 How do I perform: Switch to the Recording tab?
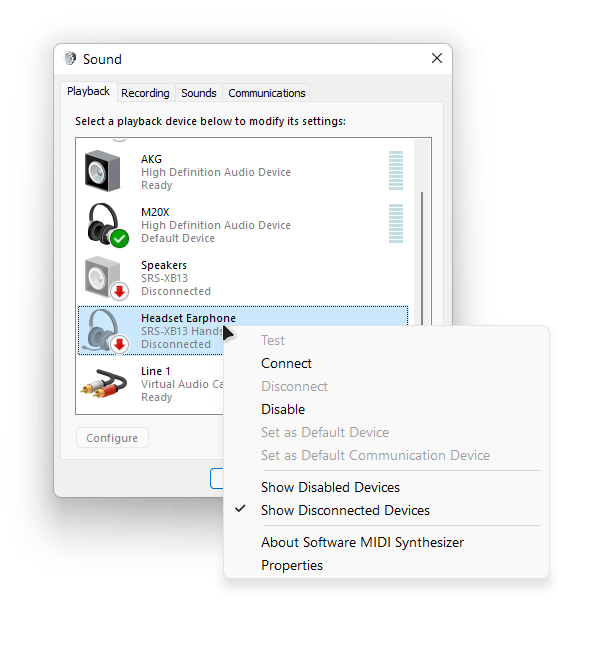click(145, 93)
